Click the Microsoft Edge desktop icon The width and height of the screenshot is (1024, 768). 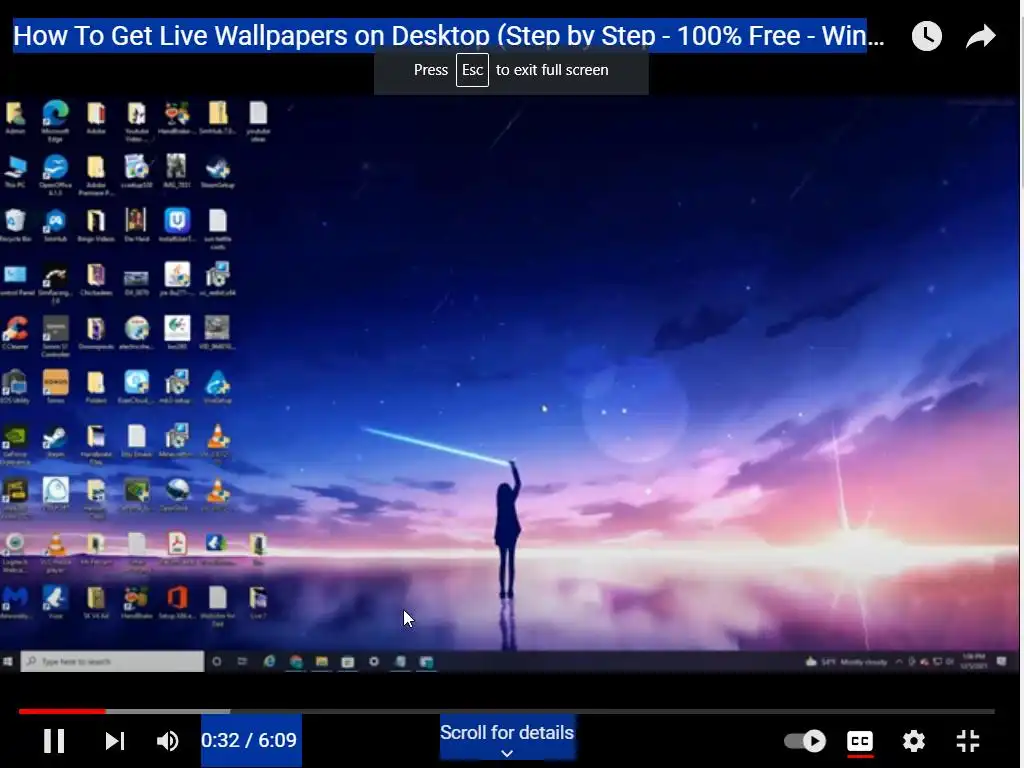point(56,121)
